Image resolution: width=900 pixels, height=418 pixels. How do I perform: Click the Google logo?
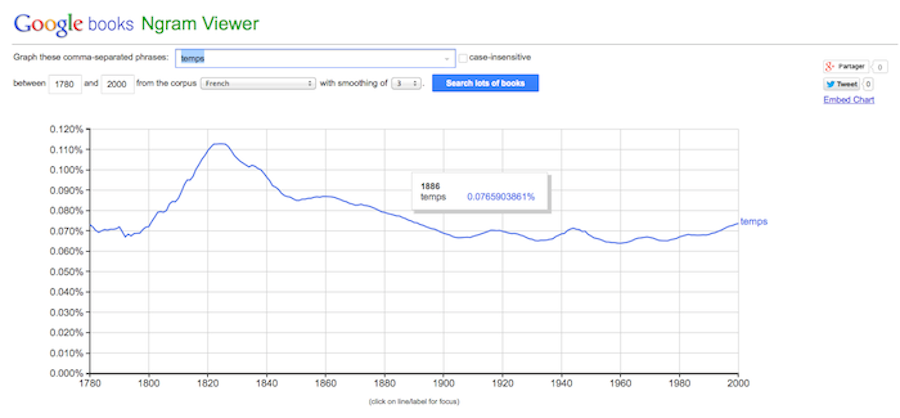pos(49,24)
